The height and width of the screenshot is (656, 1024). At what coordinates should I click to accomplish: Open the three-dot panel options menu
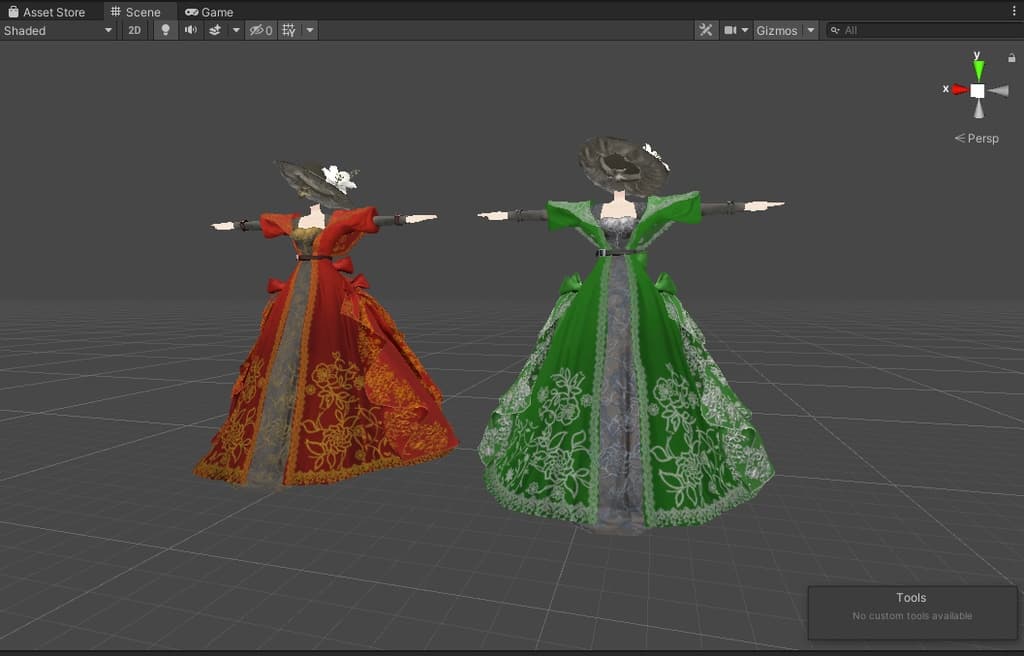tap(1015, 11)
